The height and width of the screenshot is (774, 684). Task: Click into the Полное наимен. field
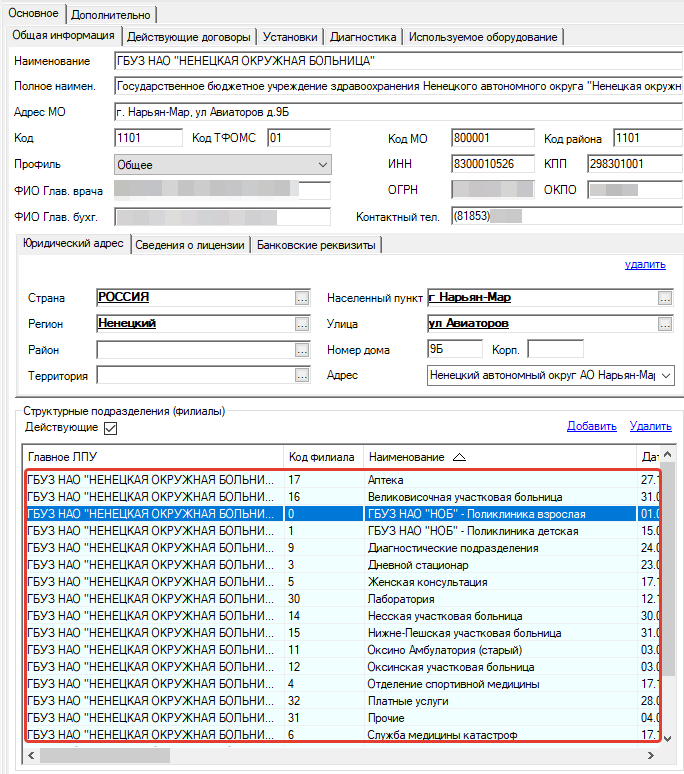pos(398,86)
